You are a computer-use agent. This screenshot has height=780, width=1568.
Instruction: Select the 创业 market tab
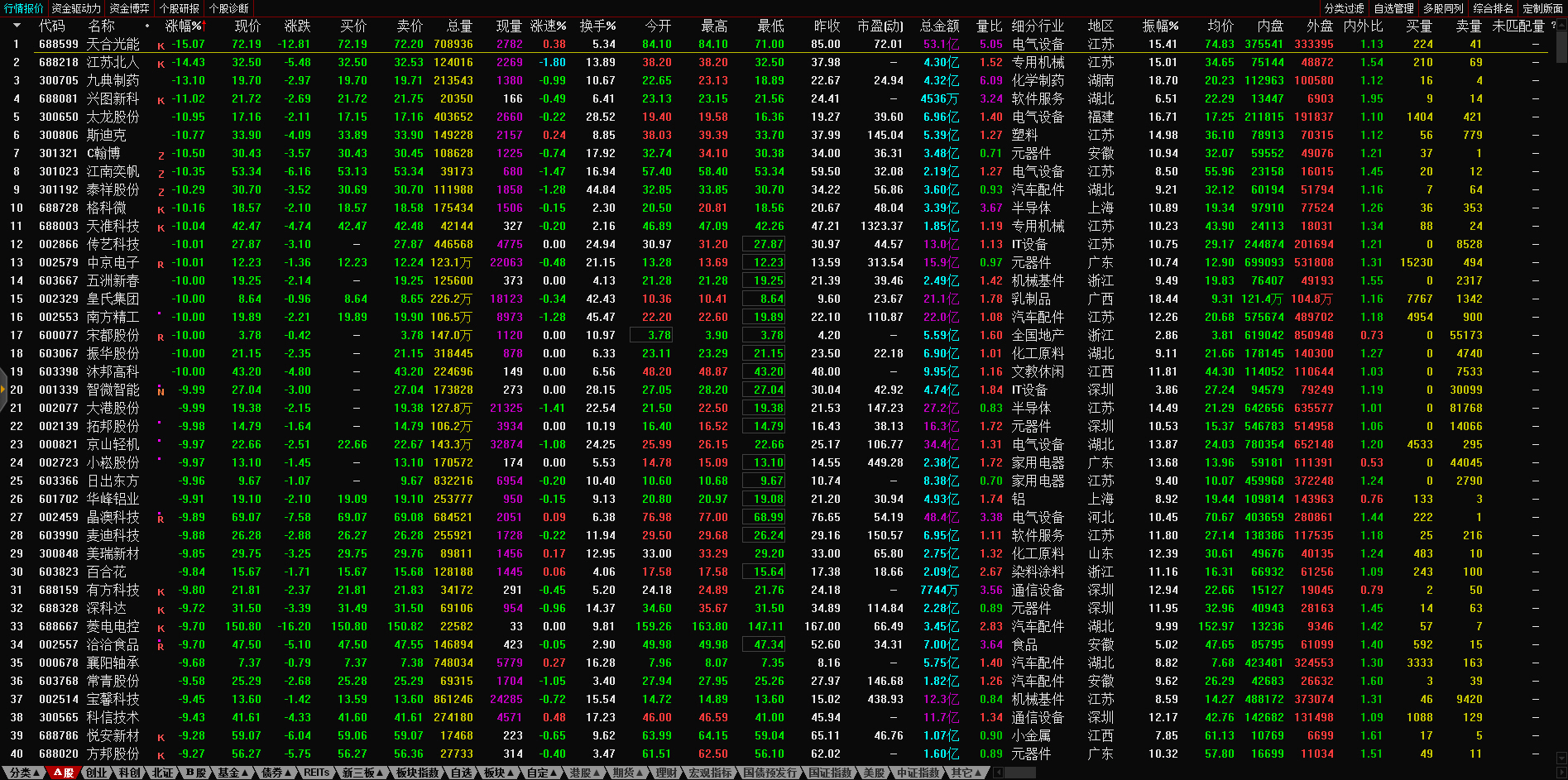pyautogui.click(x=97, y=773)
